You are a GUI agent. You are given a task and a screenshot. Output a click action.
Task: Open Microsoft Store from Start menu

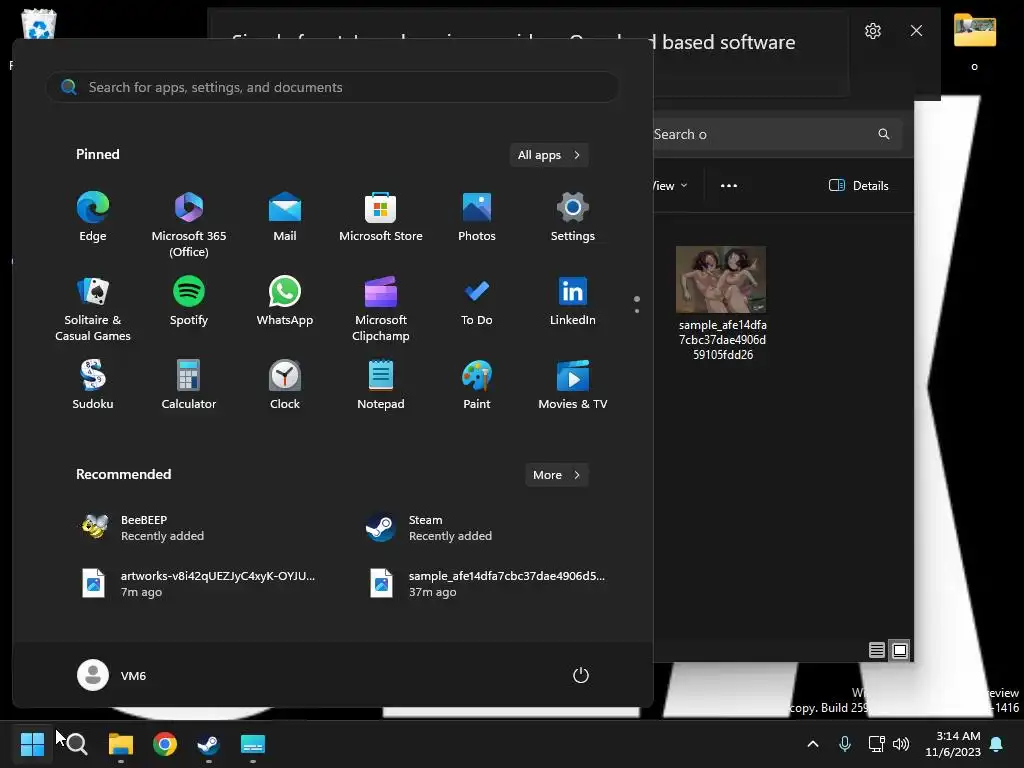pos(381,217)
